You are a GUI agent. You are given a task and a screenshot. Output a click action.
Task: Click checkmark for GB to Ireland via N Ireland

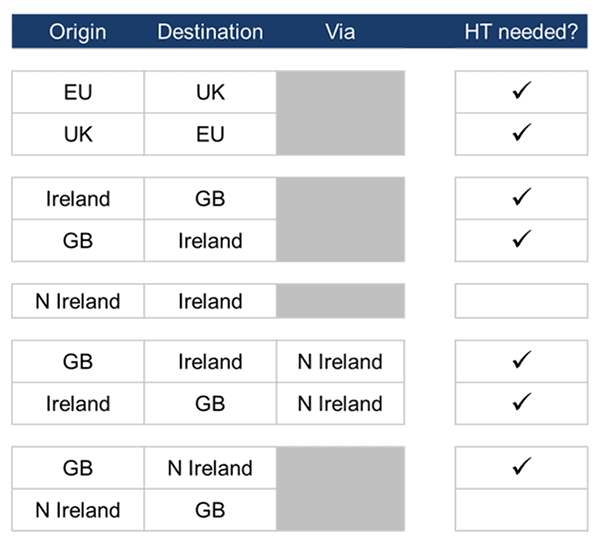pos(520,361)
